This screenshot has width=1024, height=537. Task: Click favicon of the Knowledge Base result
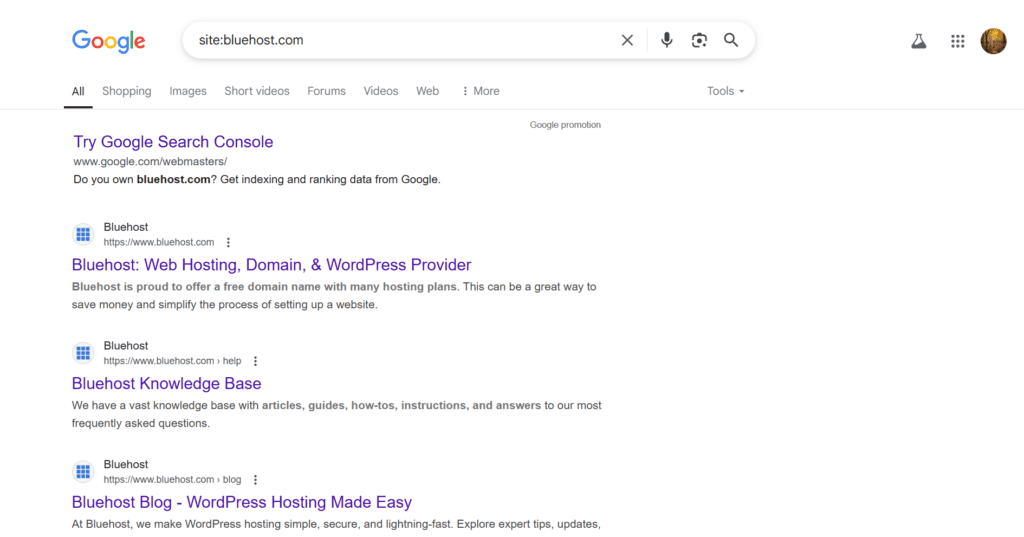tap(83, 353)
